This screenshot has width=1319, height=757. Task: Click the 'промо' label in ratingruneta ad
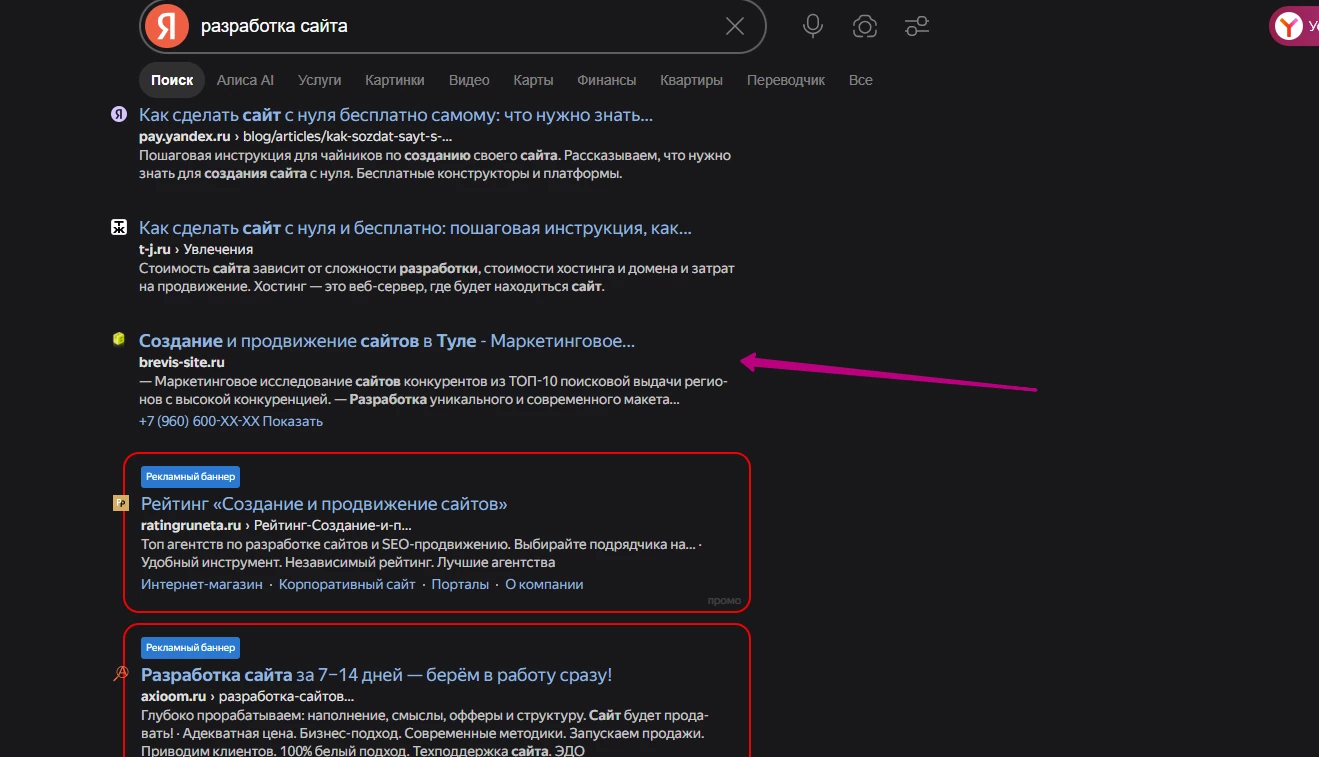point(724,600)
